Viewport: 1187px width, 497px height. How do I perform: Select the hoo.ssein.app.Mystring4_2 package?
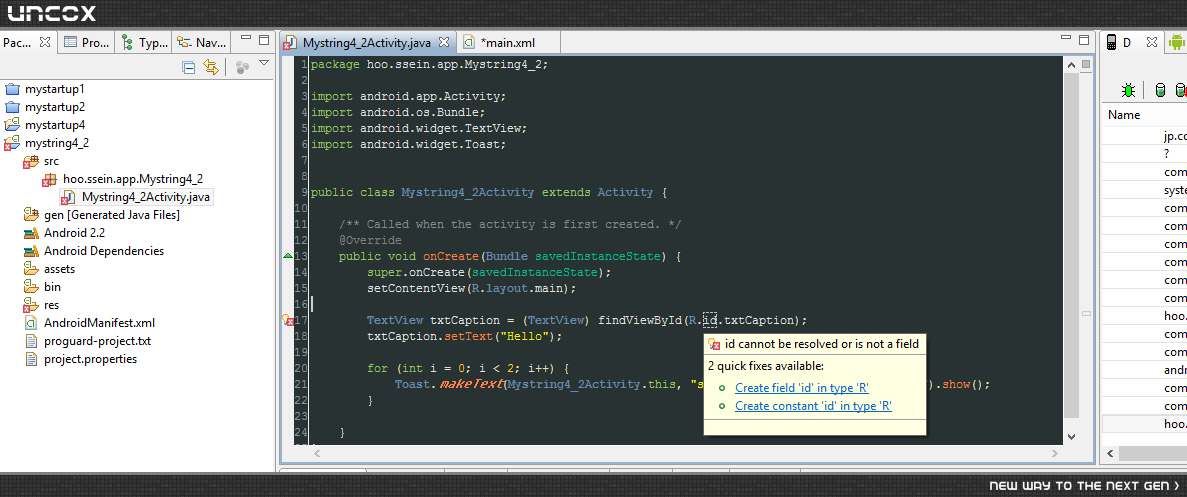coord(123,179)
